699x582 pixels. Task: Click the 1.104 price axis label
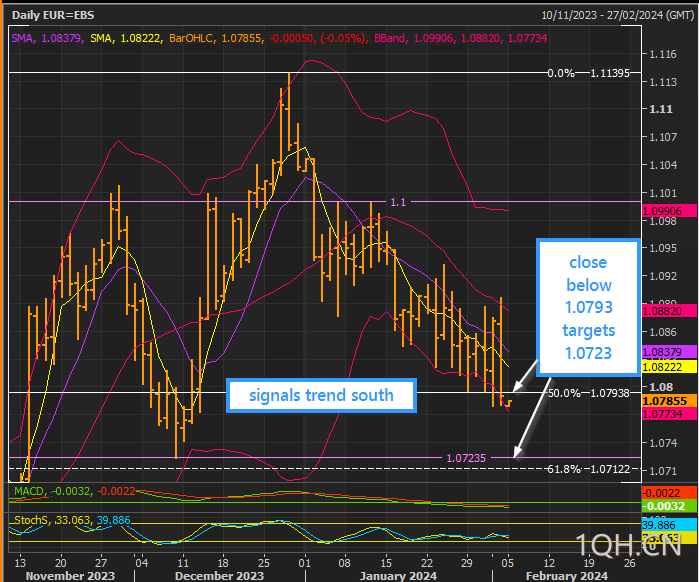click(662, 165)
